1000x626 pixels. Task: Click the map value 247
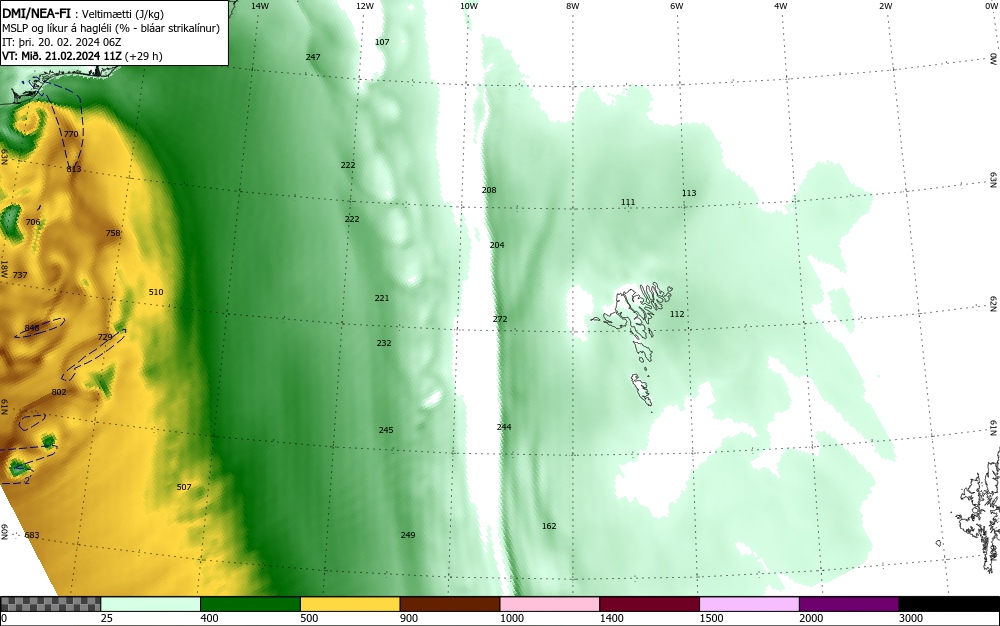point(312,57)
